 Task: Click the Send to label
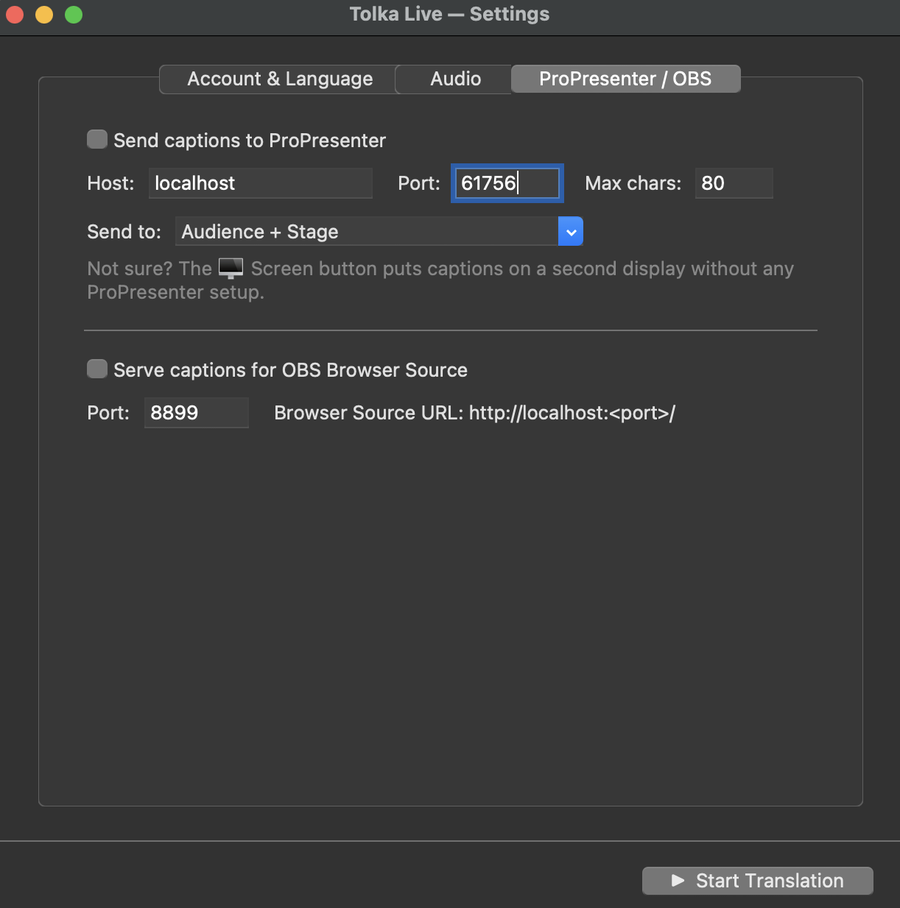[124, 232]
